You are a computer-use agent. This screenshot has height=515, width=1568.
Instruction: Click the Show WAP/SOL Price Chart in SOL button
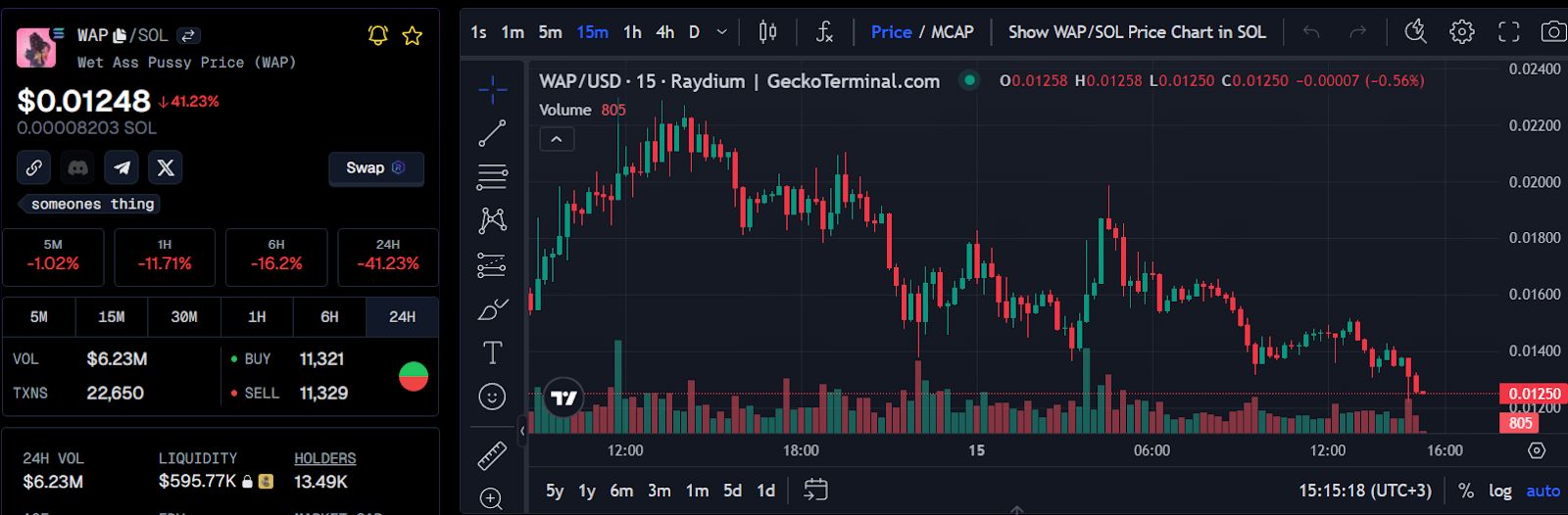pyautogui.click(x=1137, y=32)
